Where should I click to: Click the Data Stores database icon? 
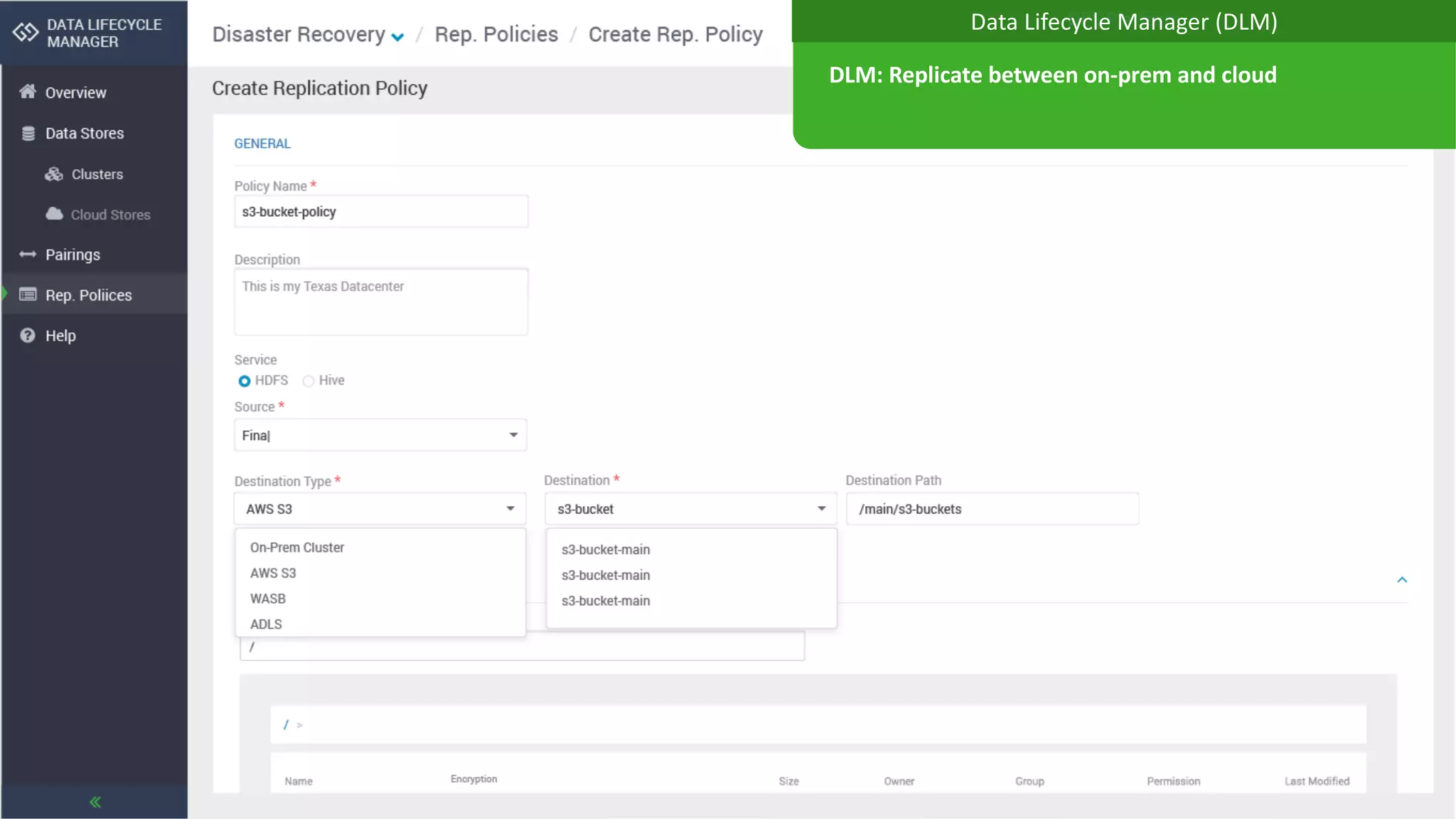(x=28, y=133)
